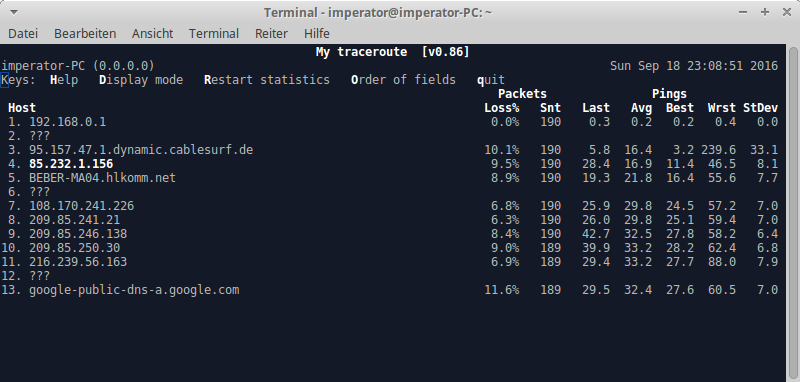This screenshot has height=382, width=800.
Task: Open the Bearbeiten menu
Action: 85,34
